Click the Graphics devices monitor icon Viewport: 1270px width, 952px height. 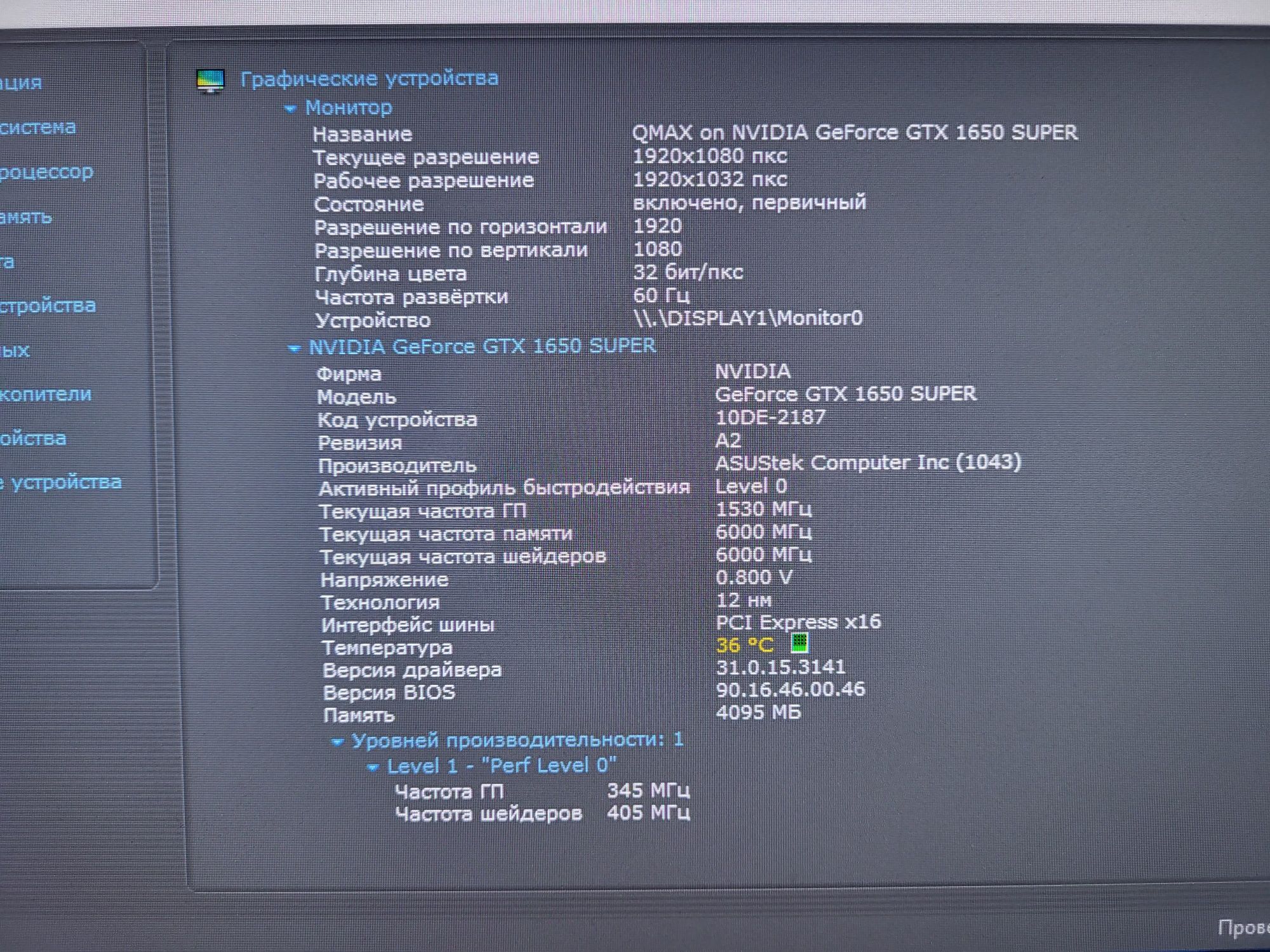point(211,81)
